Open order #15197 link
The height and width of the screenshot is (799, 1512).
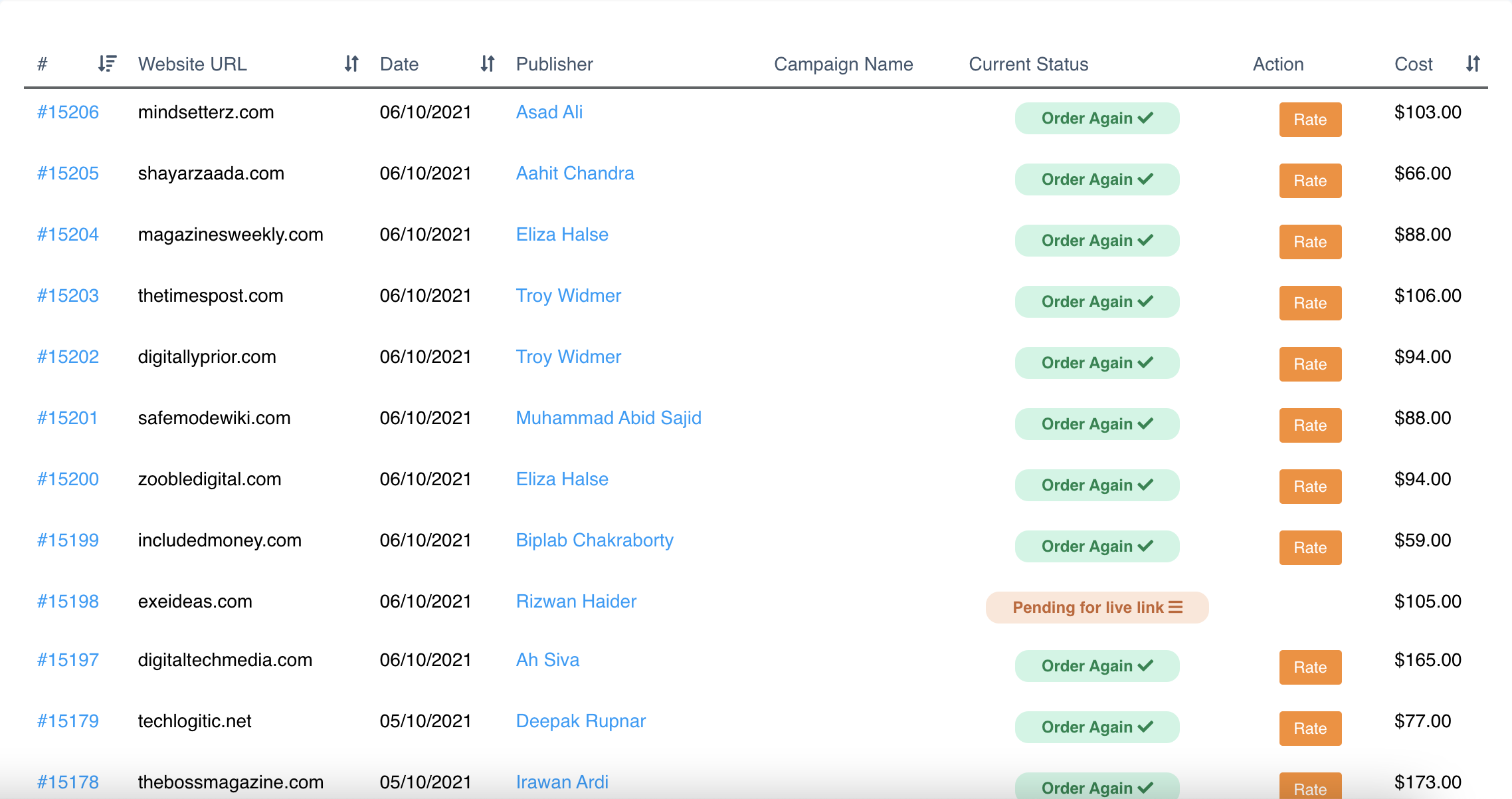click(x=68, y=659)
